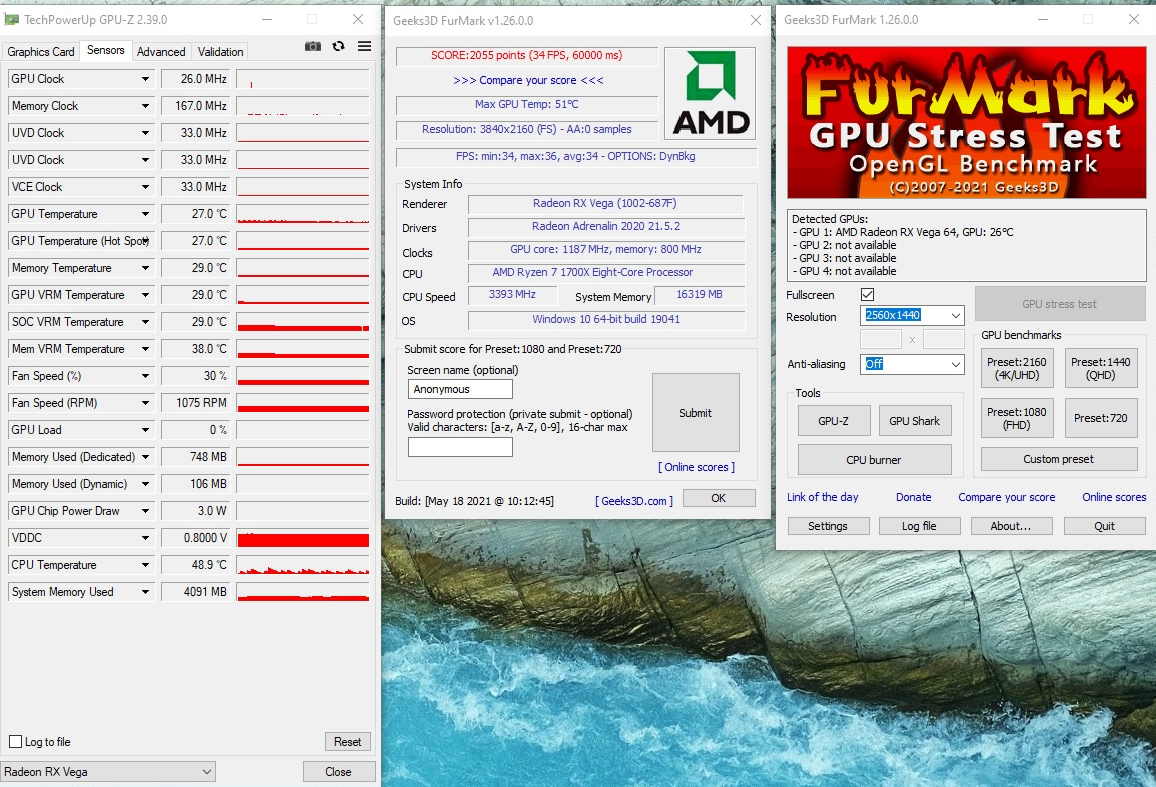Click the Close button in GPU-Z
Screen dimensions: 1156x787
tap(338, 772)
